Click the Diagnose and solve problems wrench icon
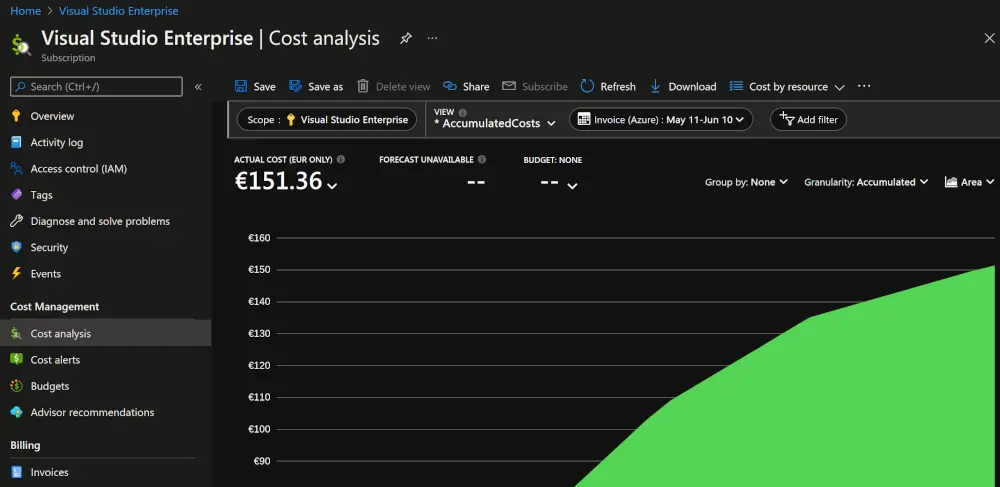1000x487 pixels. [x=17, y=221]
